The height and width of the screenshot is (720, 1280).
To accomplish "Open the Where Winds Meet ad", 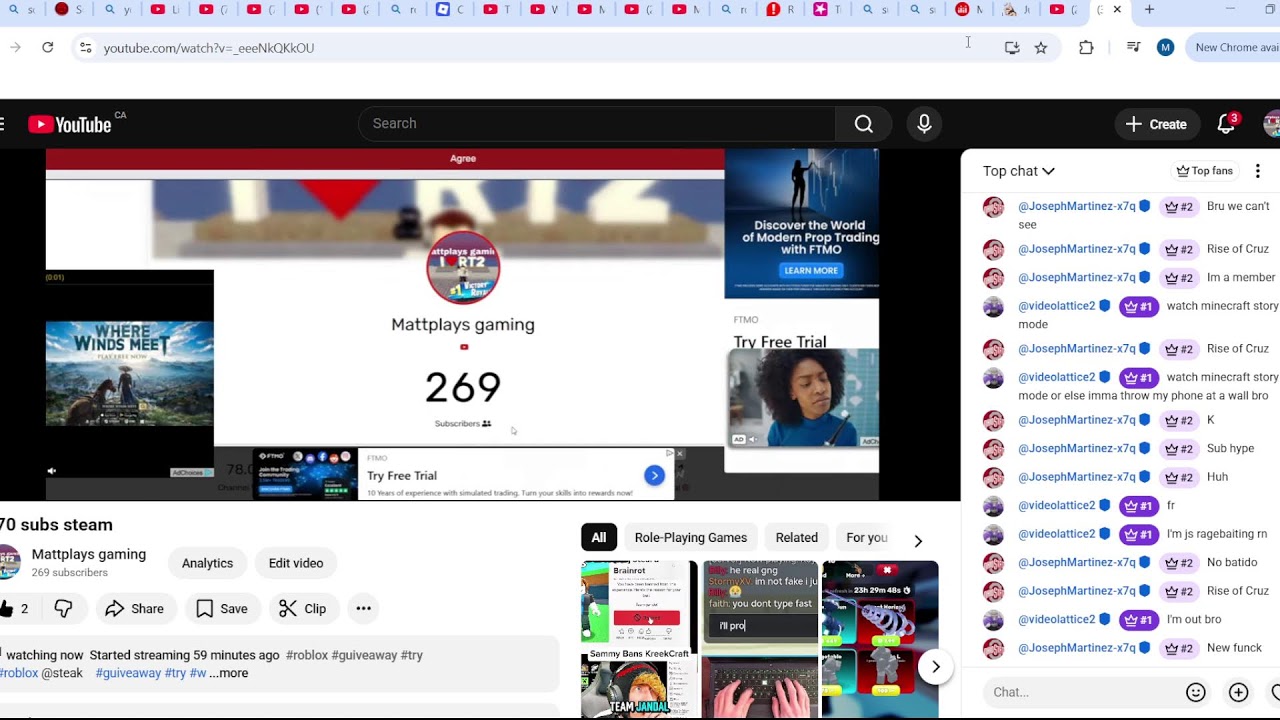I will 129,373.
